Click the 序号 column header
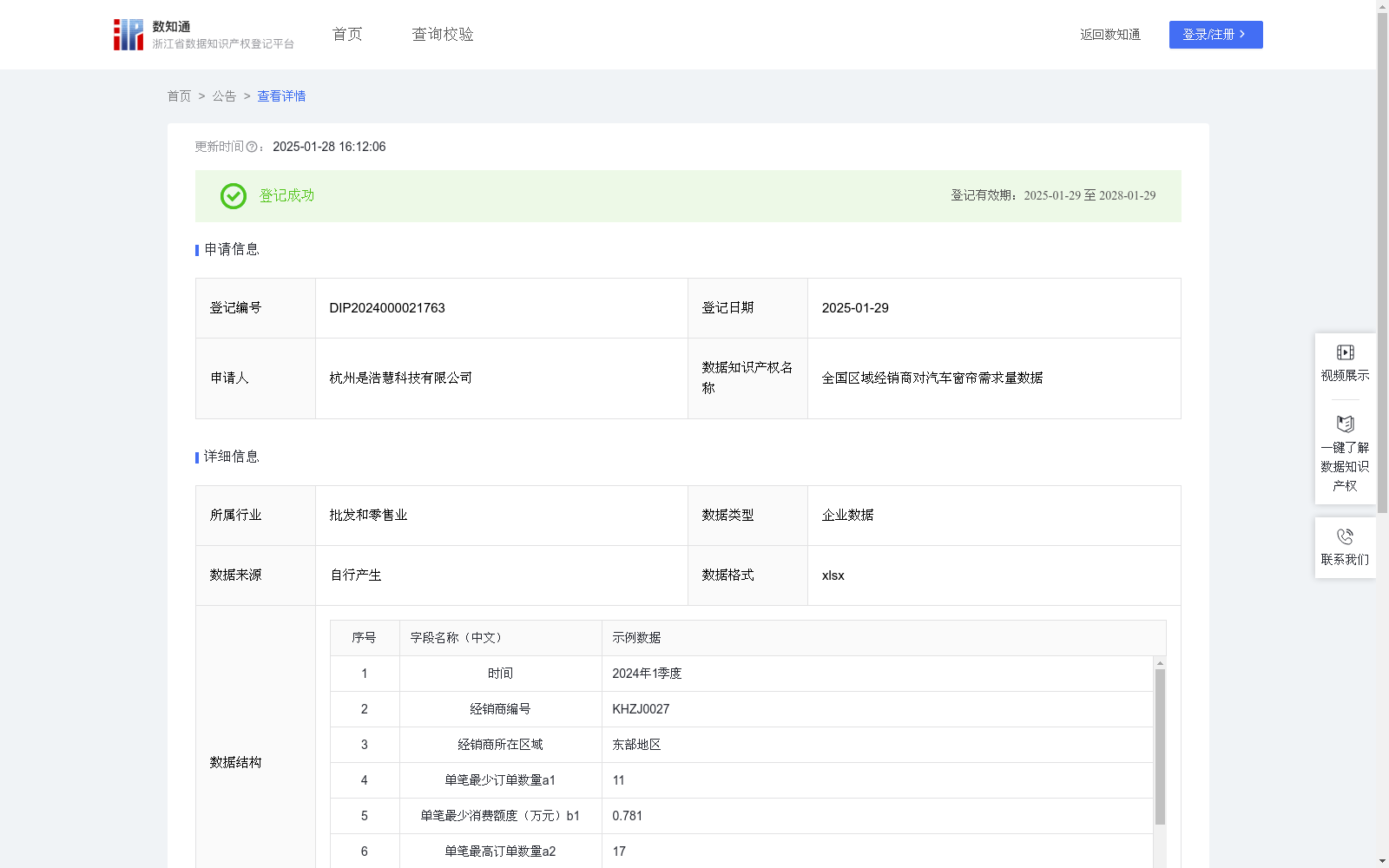The height and width of the screenshot is (868, 1389). click(364, 638)
